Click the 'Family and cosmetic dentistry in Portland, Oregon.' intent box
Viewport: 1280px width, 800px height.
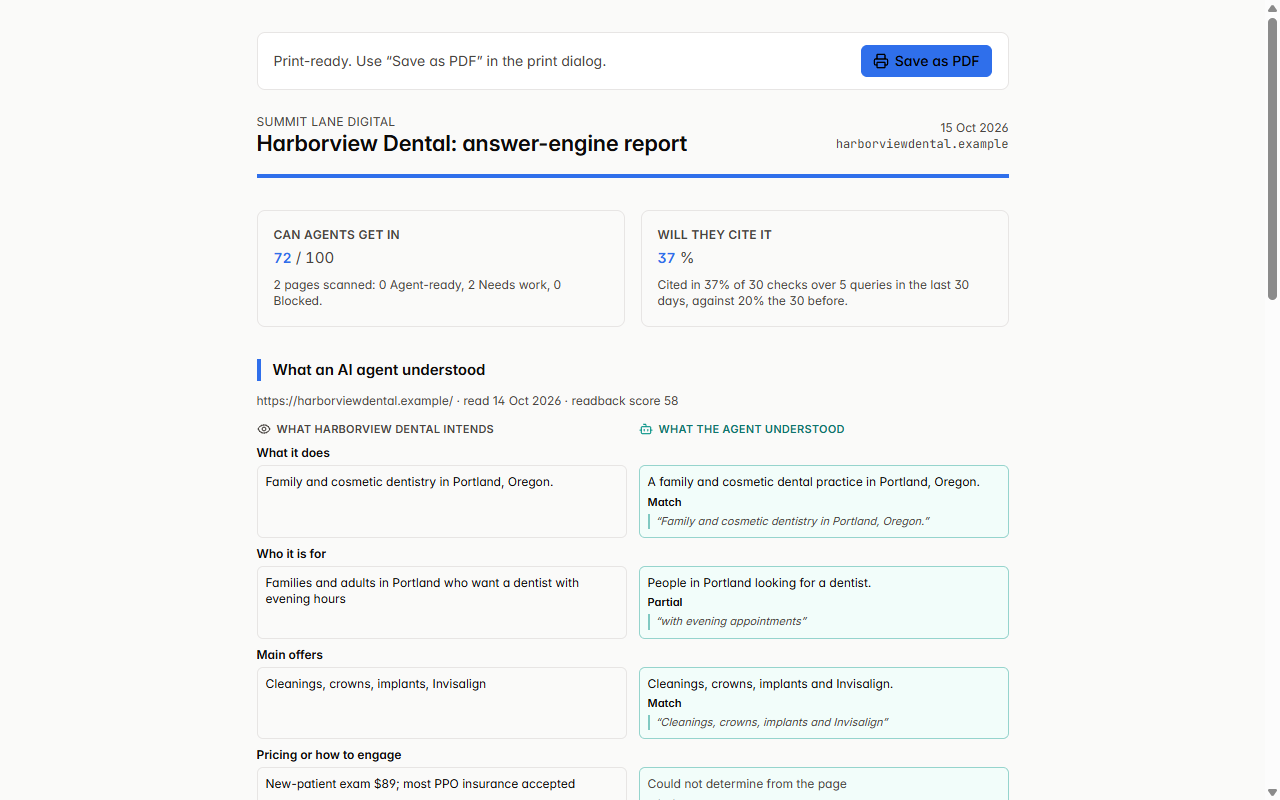(x=442, y=501)
